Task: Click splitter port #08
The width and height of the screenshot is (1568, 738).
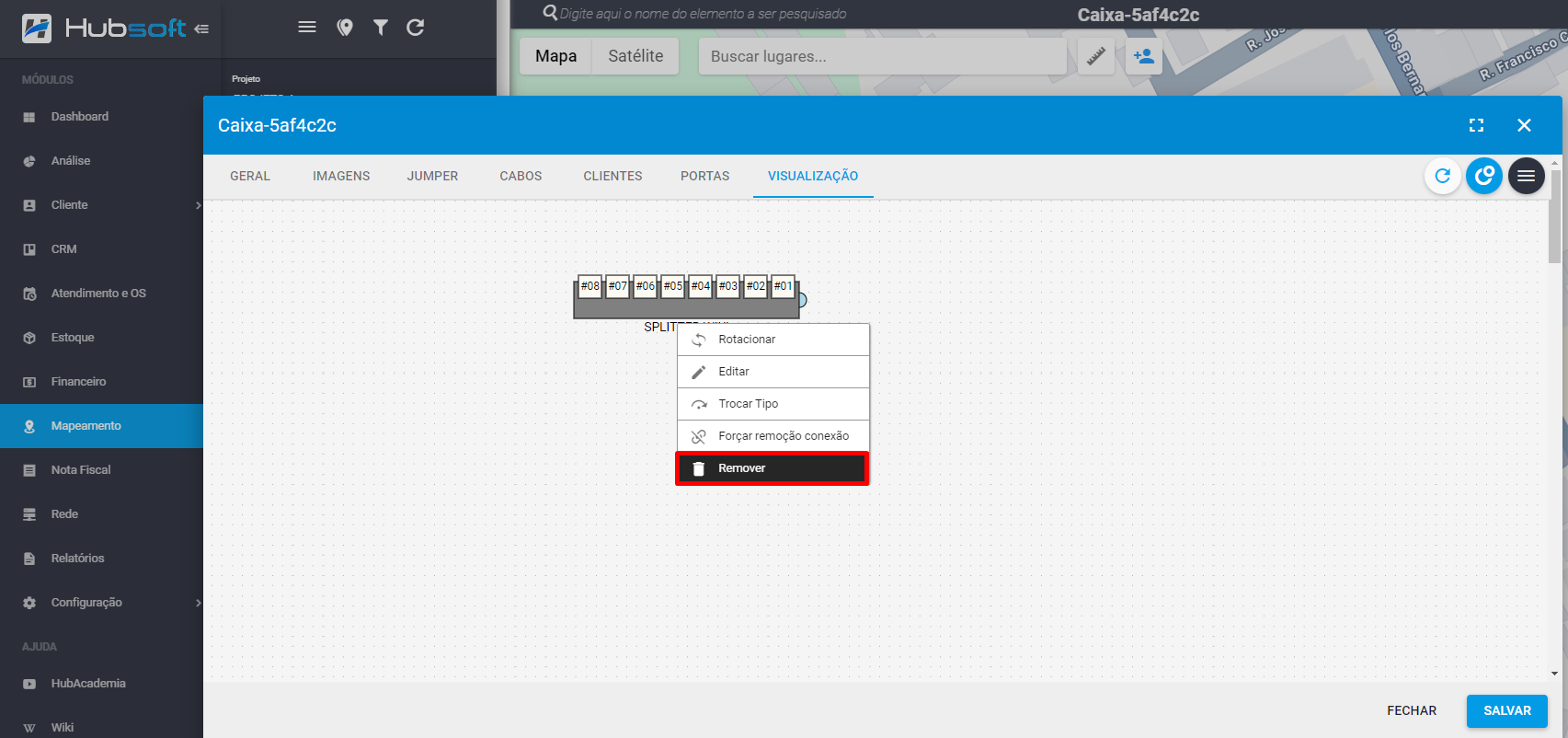Action: (590, 286)
